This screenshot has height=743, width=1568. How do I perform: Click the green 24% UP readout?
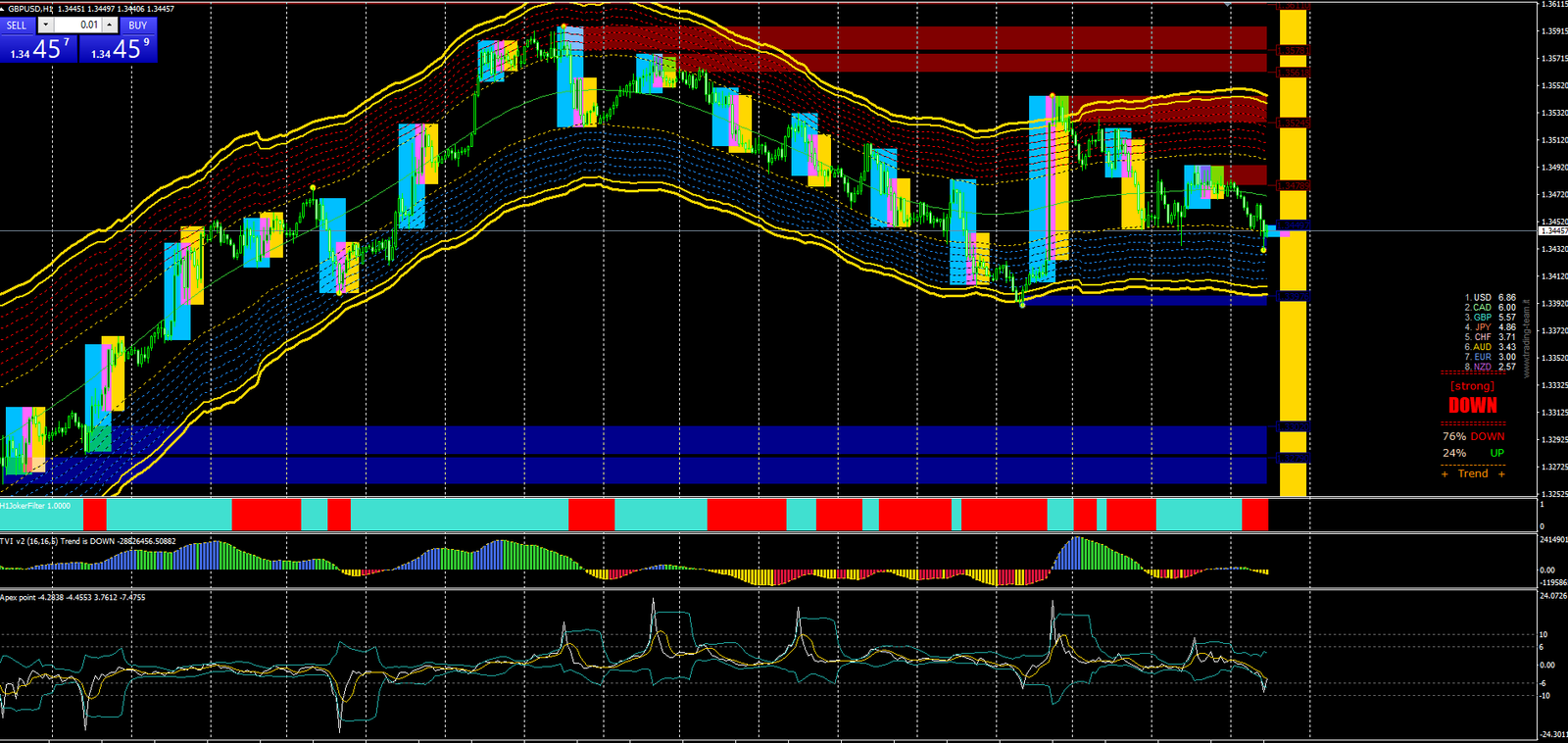coord(1472,453)
